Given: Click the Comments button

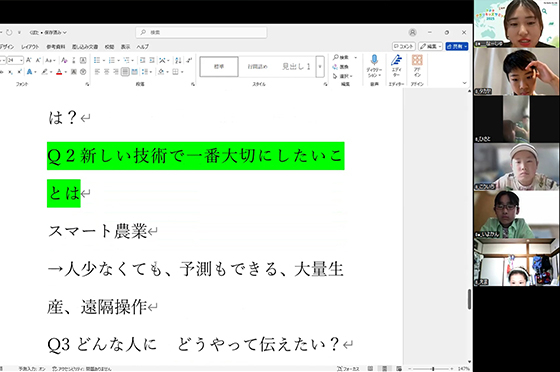Looking at the screenshot, I should point(404,46).
